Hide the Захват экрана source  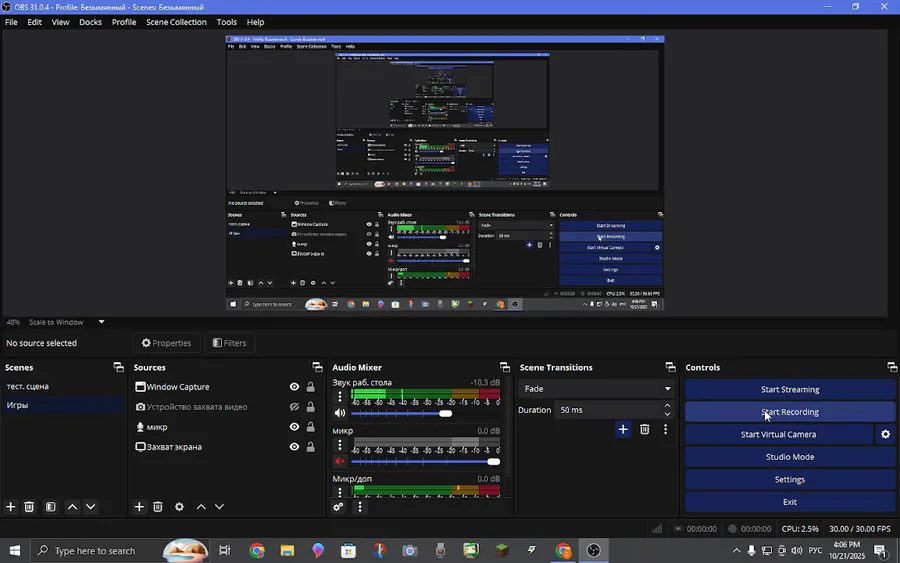coord(294,447)
